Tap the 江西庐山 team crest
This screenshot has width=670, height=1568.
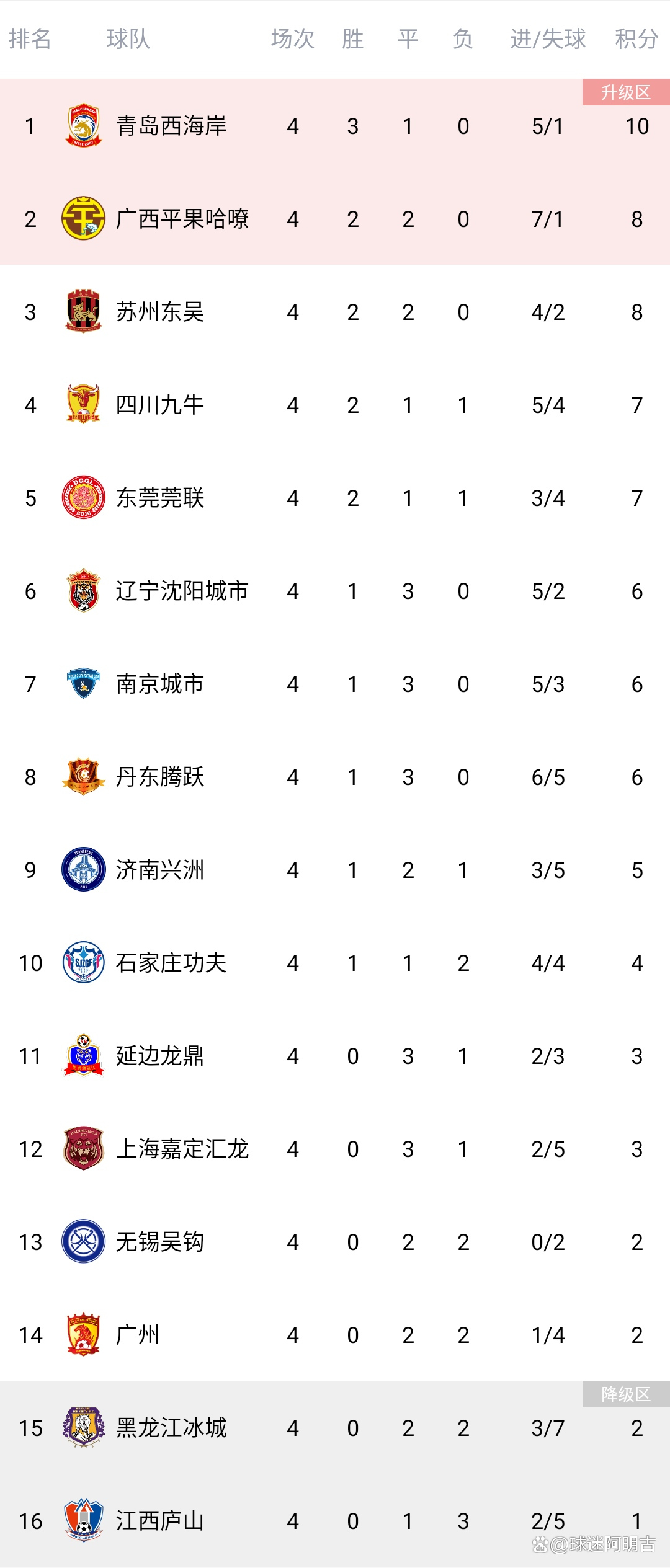[83, 1520]
